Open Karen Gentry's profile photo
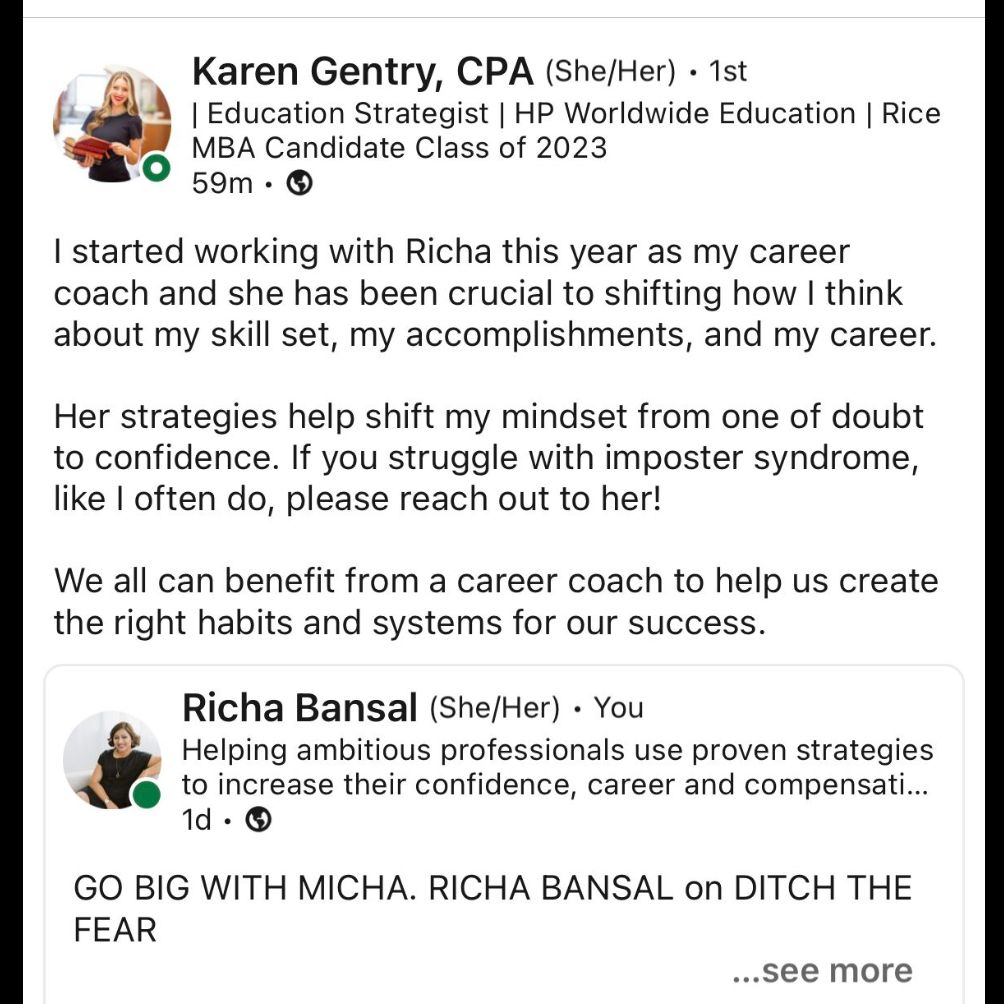The image size is (1004, 1004). 112,124
